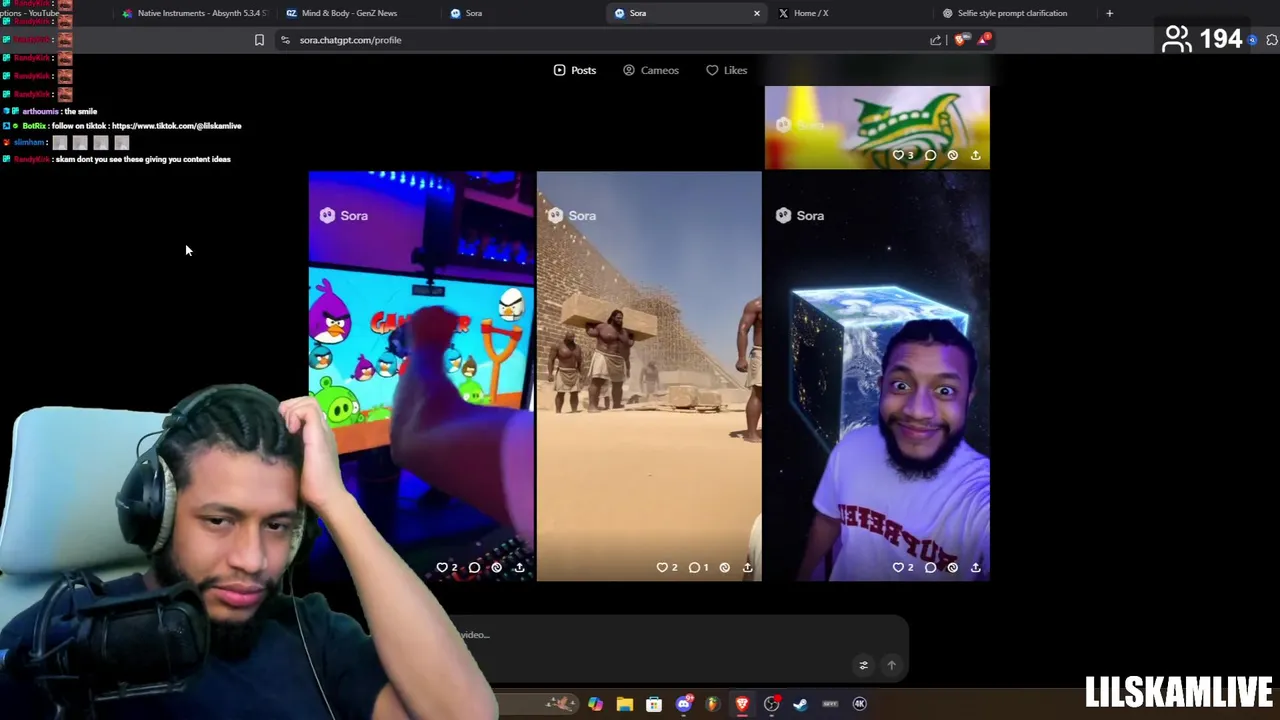This screenshot has height=720, width=1280.
Task: Remix the pyramid builders video
Action: [x=725, y=567]
